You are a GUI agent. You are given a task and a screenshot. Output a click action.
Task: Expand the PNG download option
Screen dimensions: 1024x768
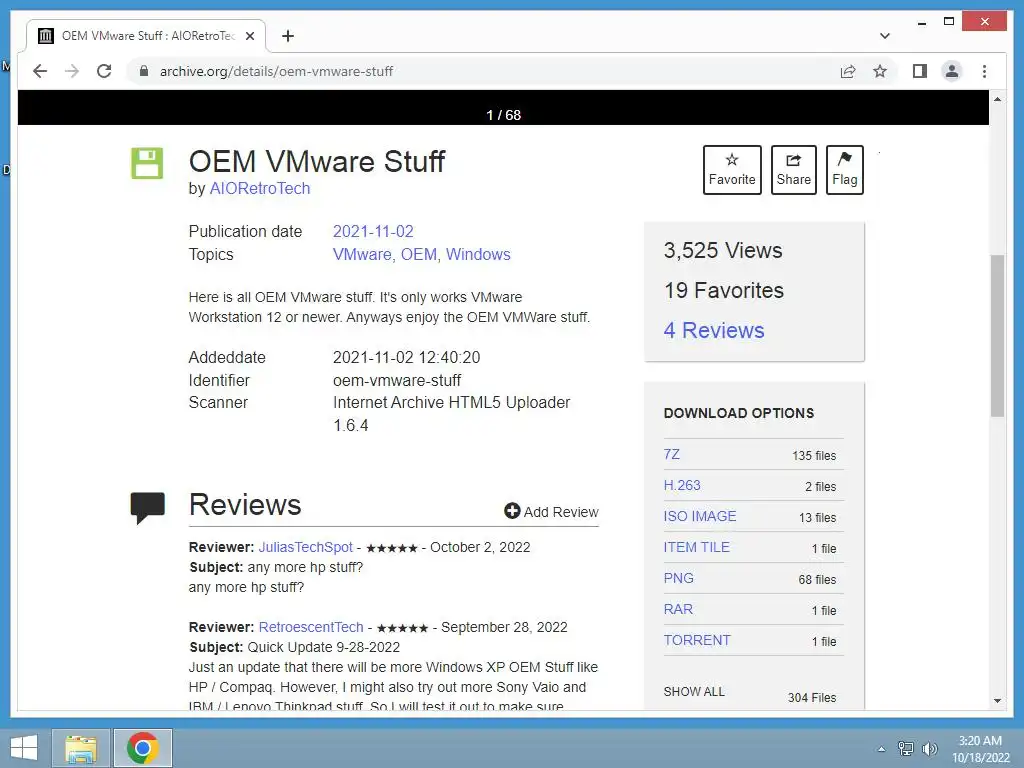coord(679,578)
